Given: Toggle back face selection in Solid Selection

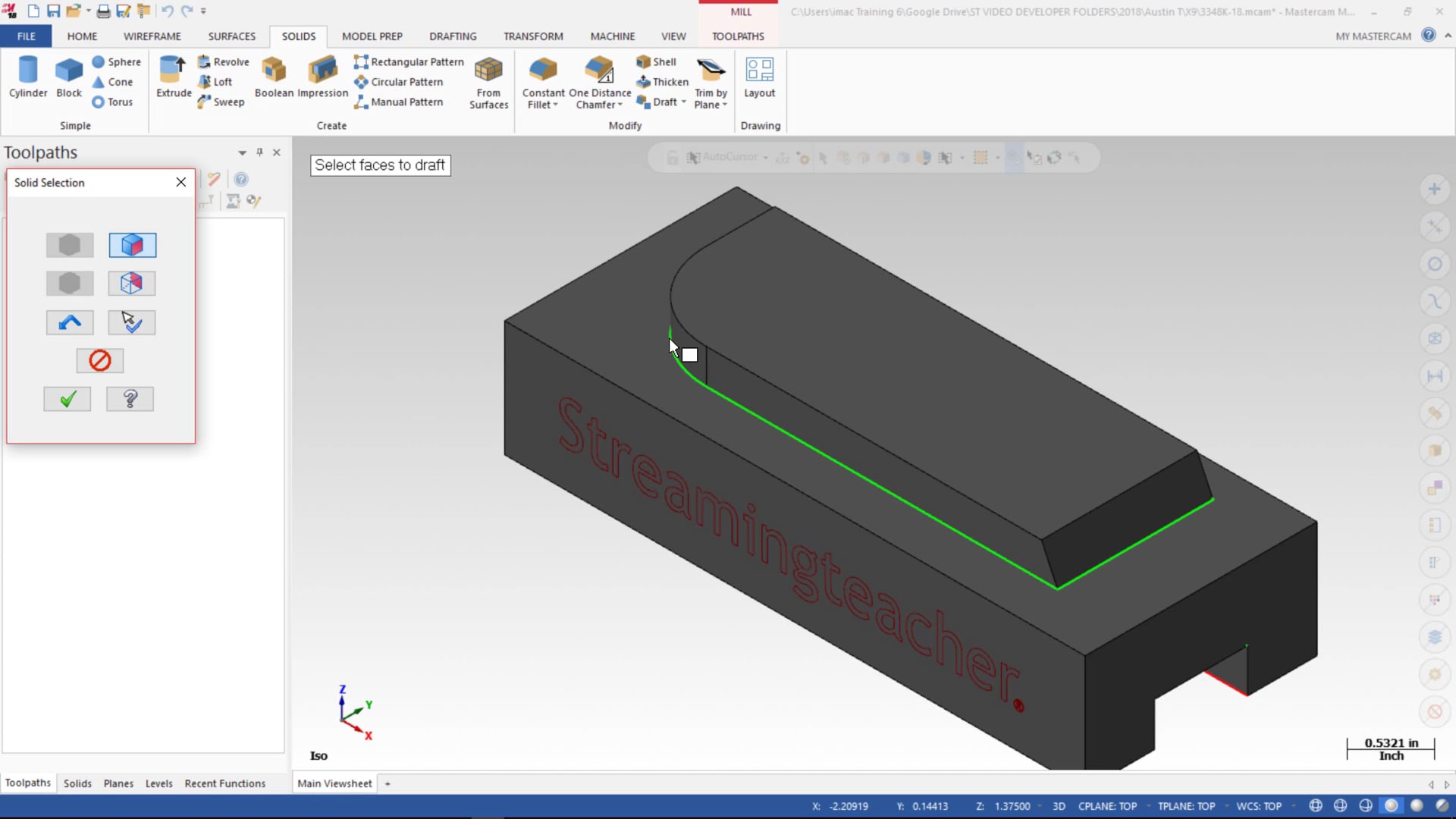Looking at the screenshot, I should 132,283.
